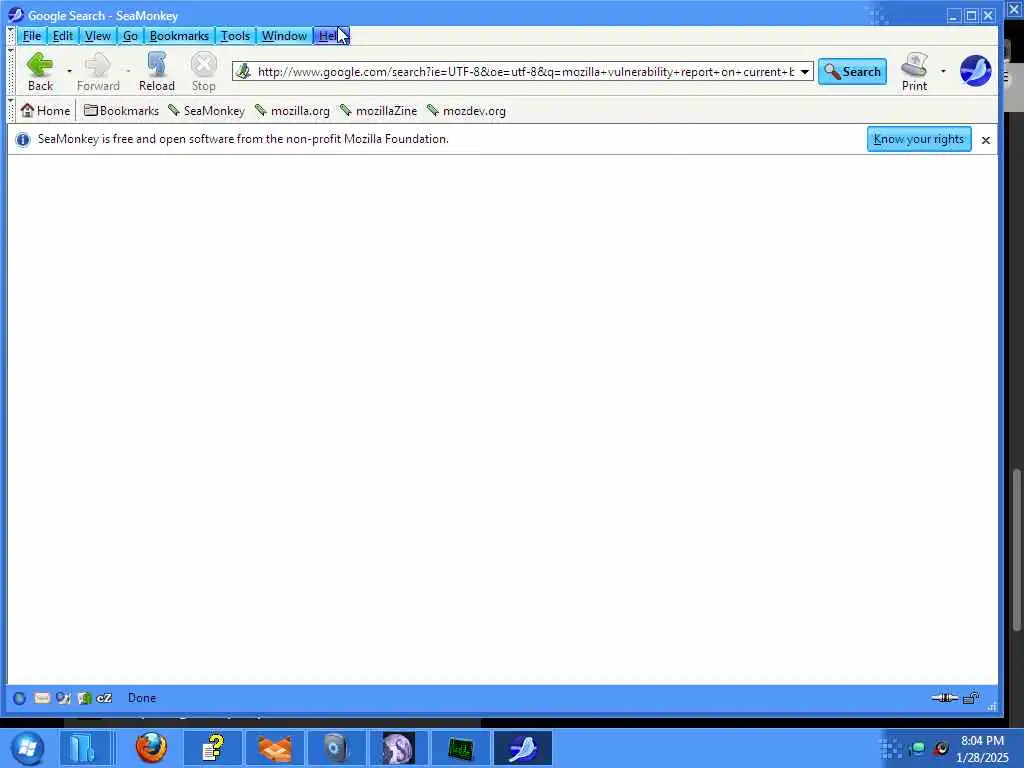This screenshot has height=768, width=1024.
Task: Dismiss the Mozilla Foundation notification bar
Action: (x=985, y=140)
